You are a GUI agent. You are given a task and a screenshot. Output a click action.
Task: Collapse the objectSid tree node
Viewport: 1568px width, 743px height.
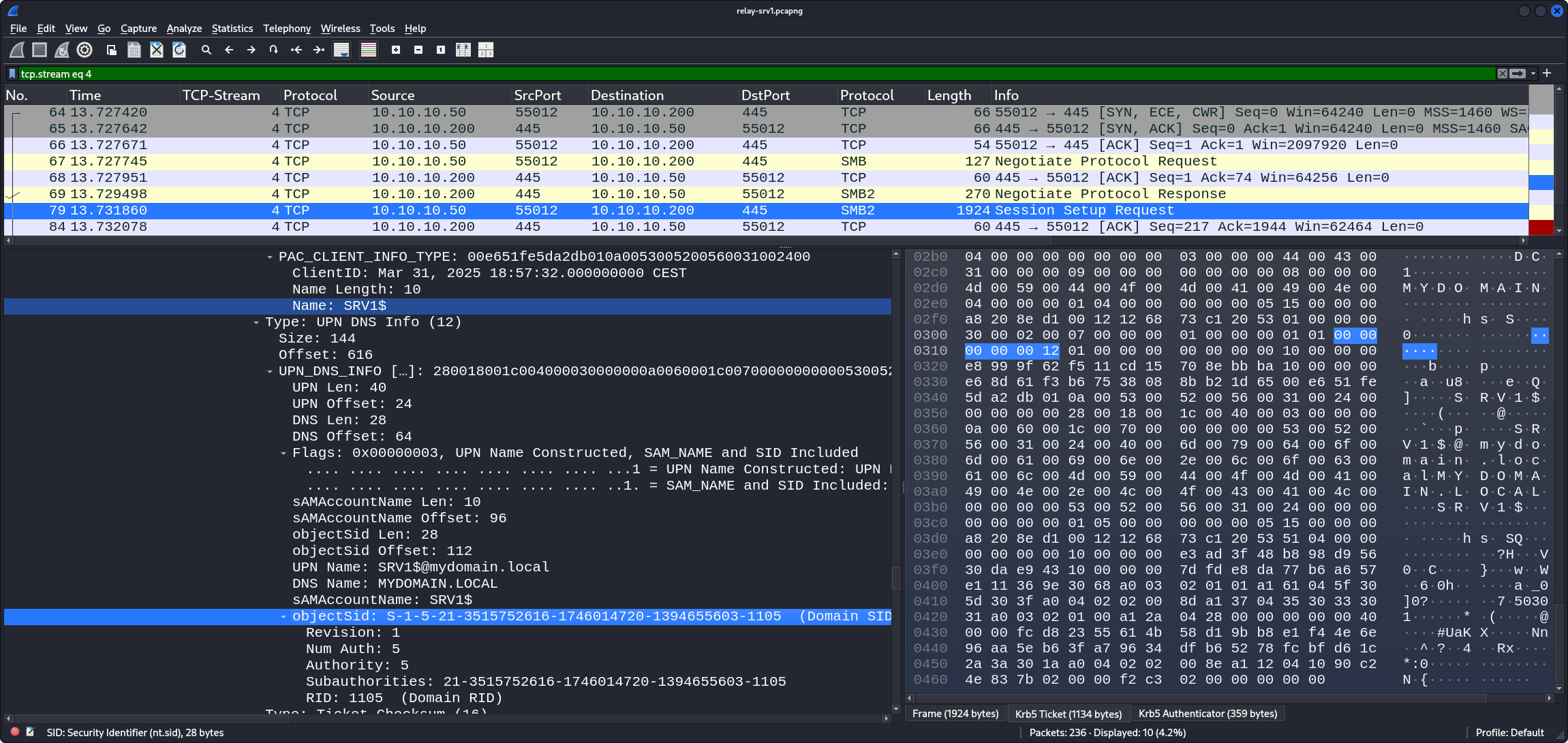click(283, 616)
